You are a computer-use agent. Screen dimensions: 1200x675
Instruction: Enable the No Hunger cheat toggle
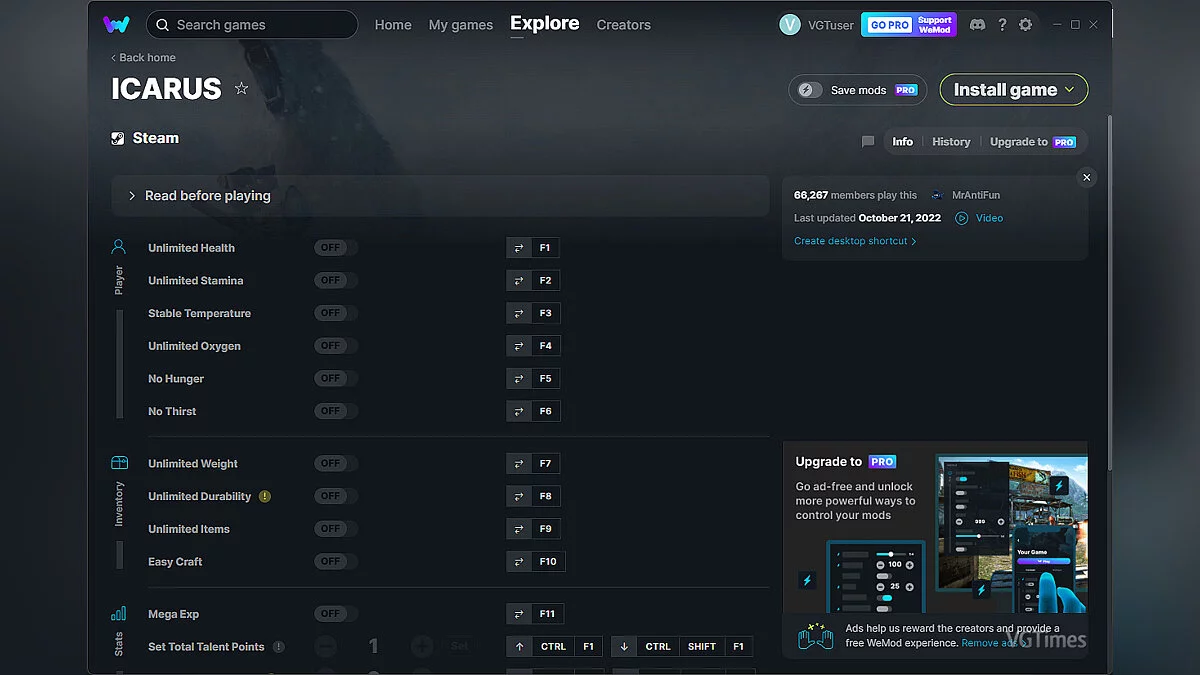coord(335,379)
